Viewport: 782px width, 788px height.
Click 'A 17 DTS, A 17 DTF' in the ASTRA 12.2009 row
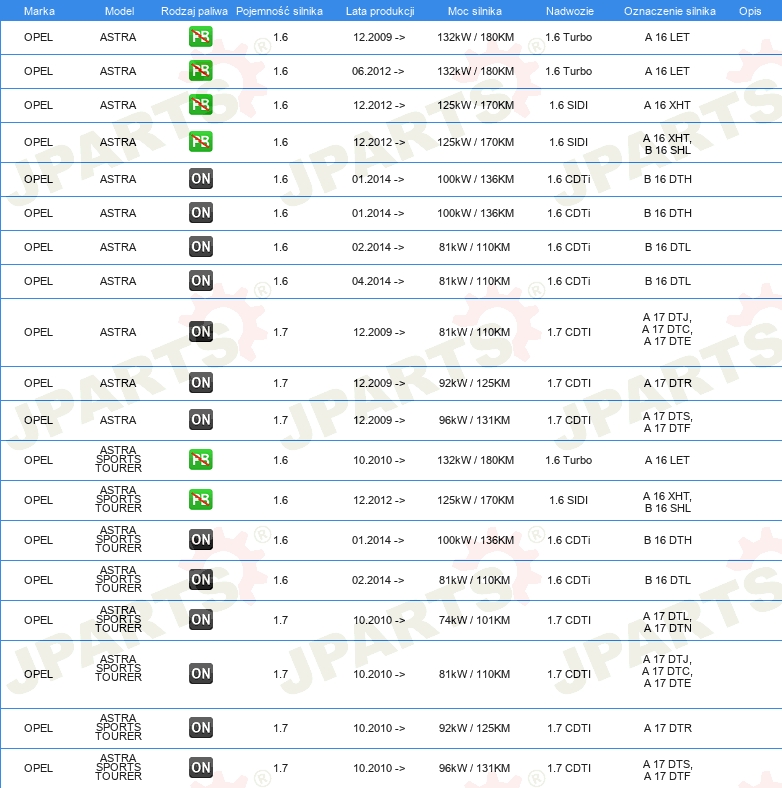[x=667, y=422]
